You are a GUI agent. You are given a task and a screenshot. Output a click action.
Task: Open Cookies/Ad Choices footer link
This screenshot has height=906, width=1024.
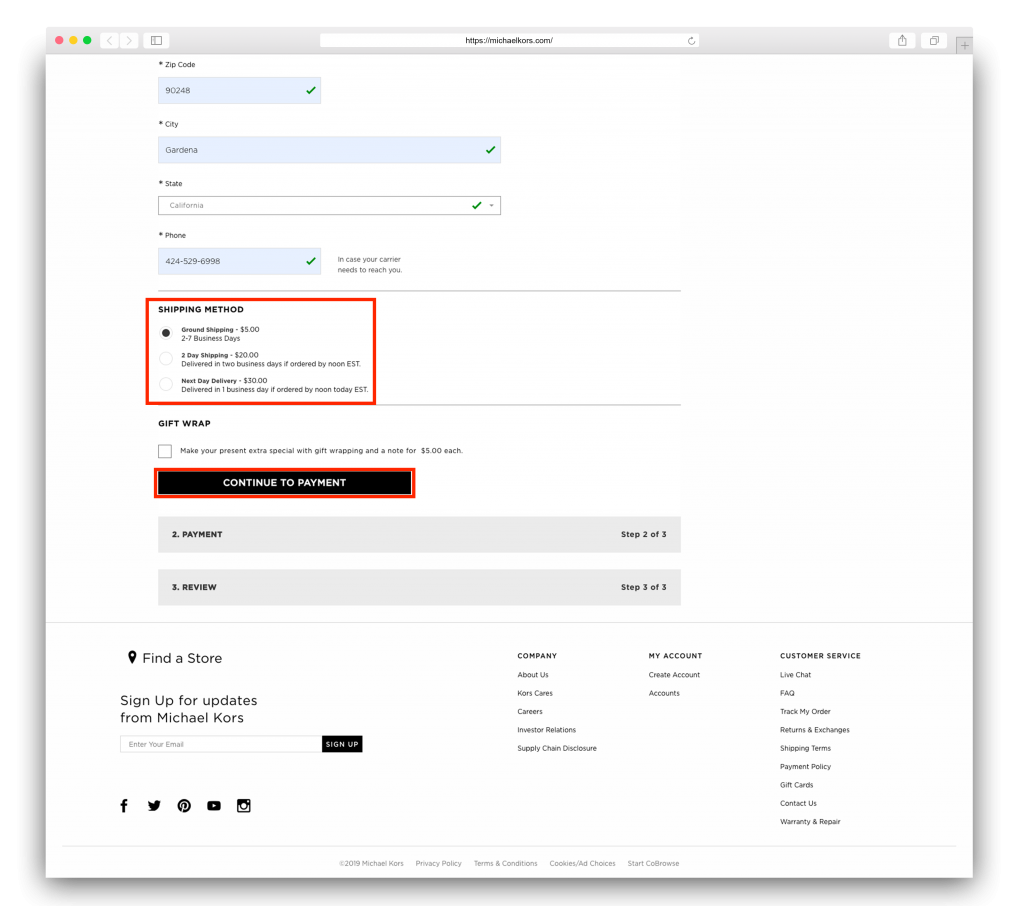click(583, 863)
